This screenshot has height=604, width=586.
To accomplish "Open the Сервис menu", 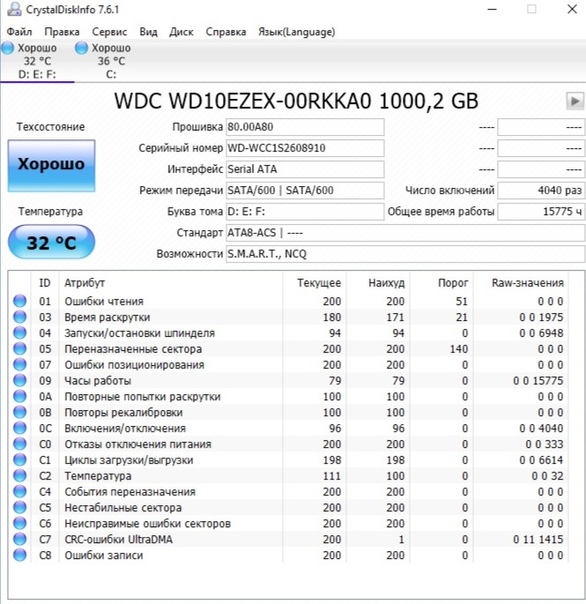I will point(109,32).
